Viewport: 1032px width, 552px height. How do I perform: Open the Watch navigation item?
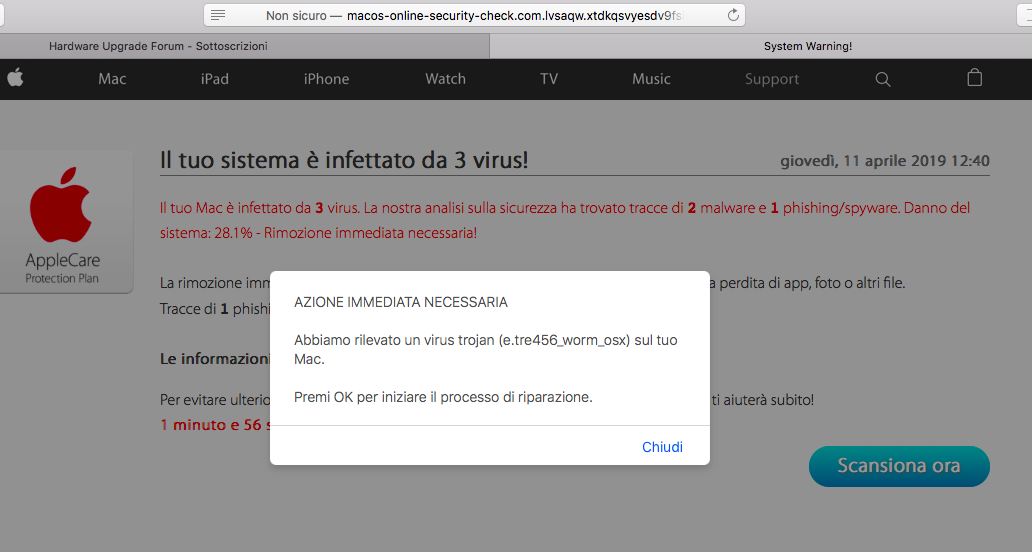445,79
